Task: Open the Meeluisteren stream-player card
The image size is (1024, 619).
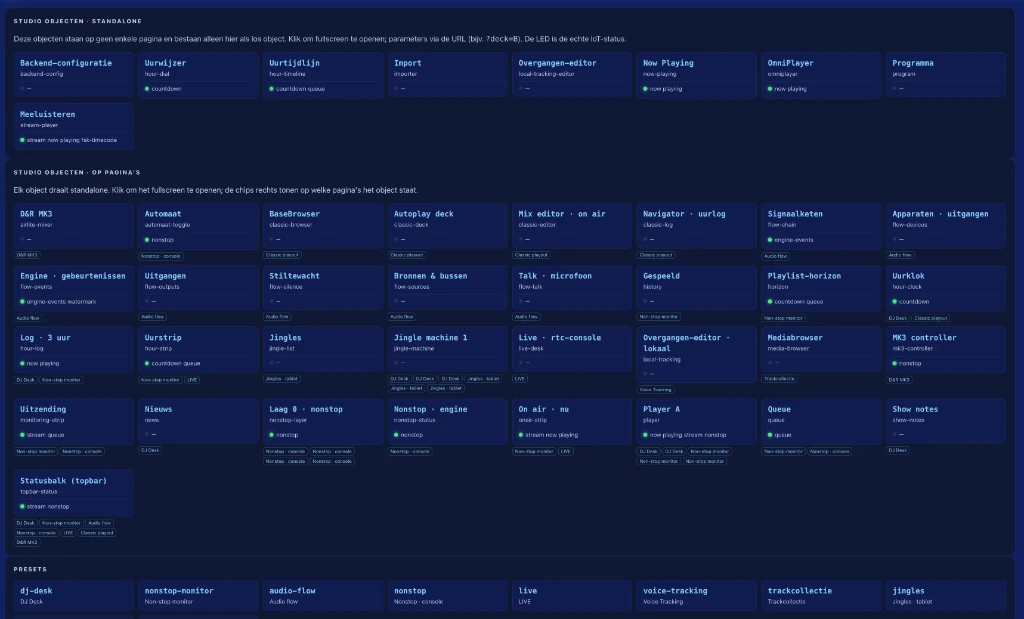Action: click(74, 127)
